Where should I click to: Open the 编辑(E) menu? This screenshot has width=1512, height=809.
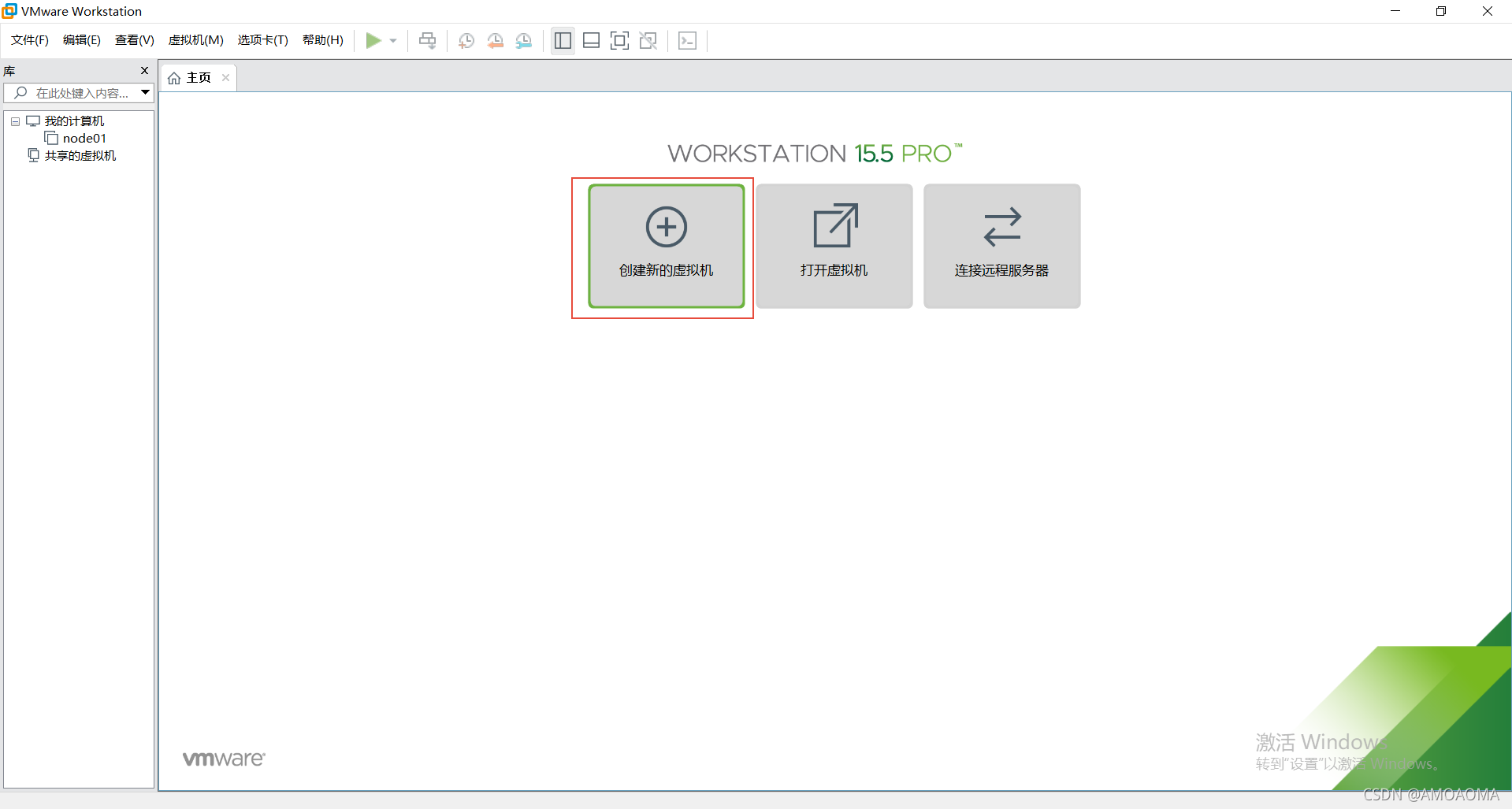pos(82,40)
